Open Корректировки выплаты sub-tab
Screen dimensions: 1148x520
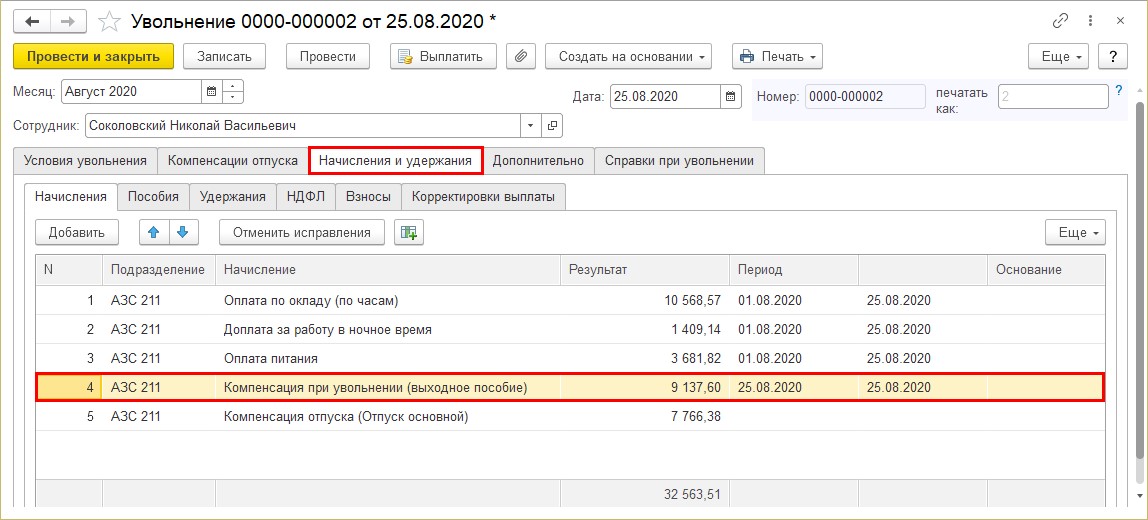point(483,196)
